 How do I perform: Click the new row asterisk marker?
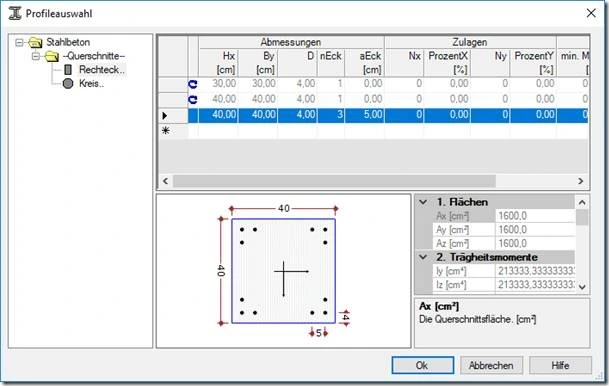(166, 131)
